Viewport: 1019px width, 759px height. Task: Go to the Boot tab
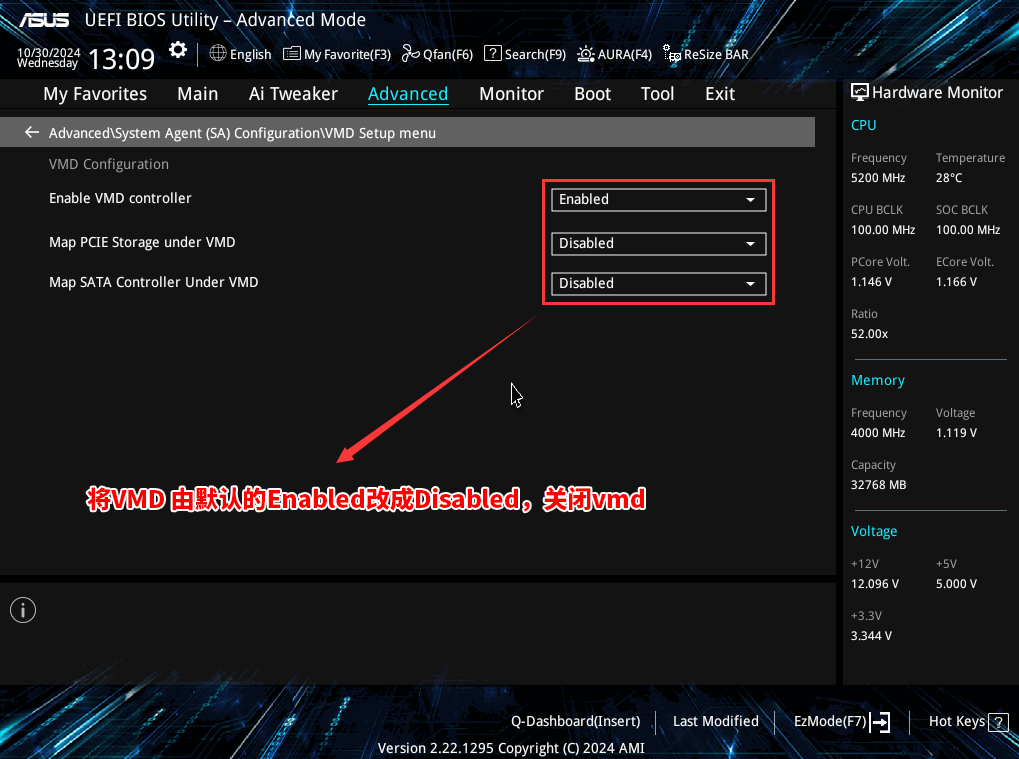tap(593, 94)
